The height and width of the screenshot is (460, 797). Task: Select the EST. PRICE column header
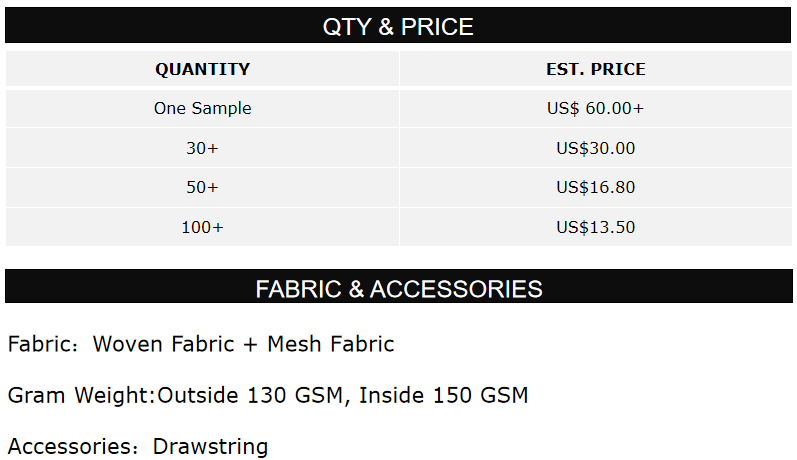click(596, 69)
